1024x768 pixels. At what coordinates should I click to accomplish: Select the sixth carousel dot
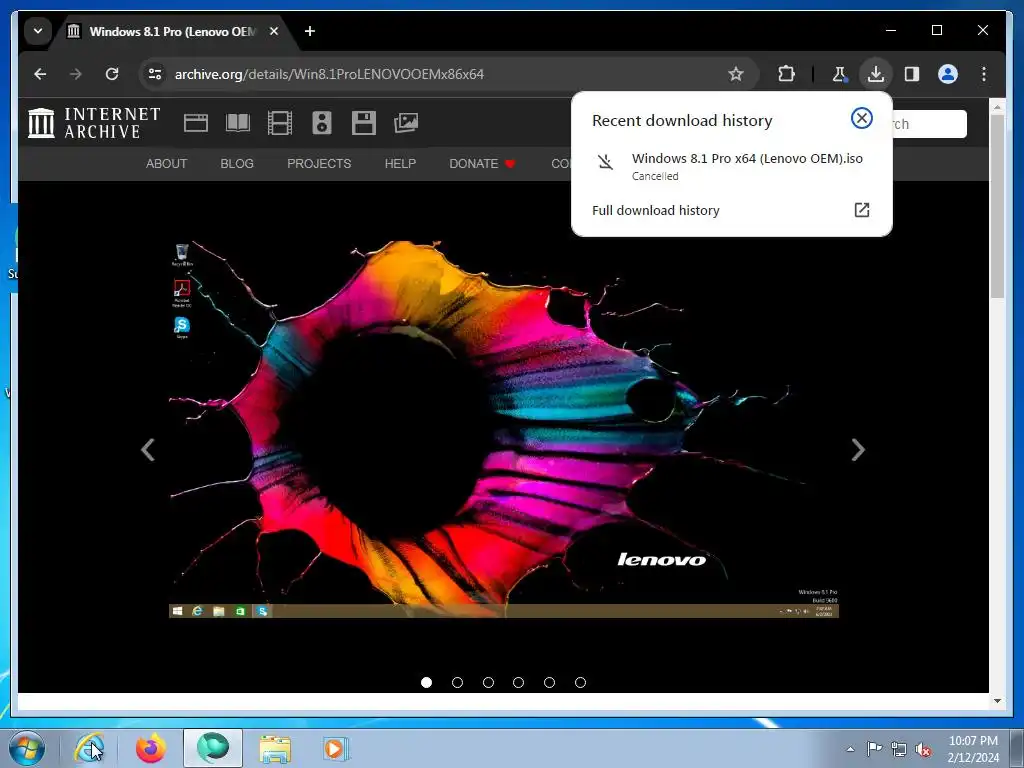tap(580, 682)
